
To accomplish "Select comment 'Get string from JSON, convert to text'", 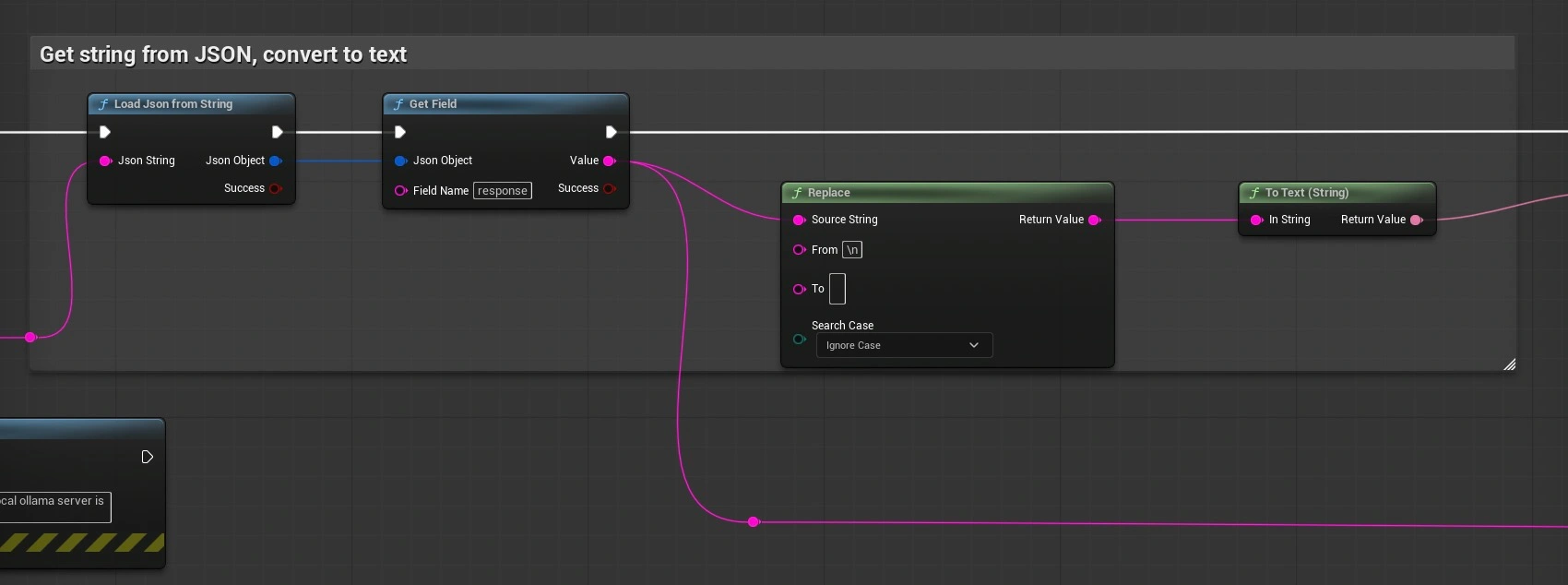I will tap(223, 54).
